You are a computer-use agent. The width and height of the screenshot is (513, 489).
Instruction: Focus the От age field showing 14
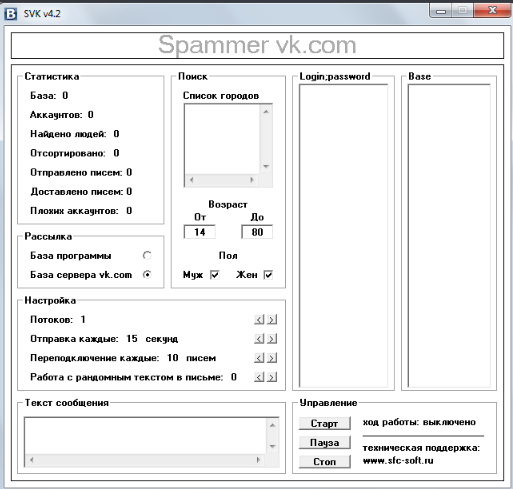(x=200, y=232)
